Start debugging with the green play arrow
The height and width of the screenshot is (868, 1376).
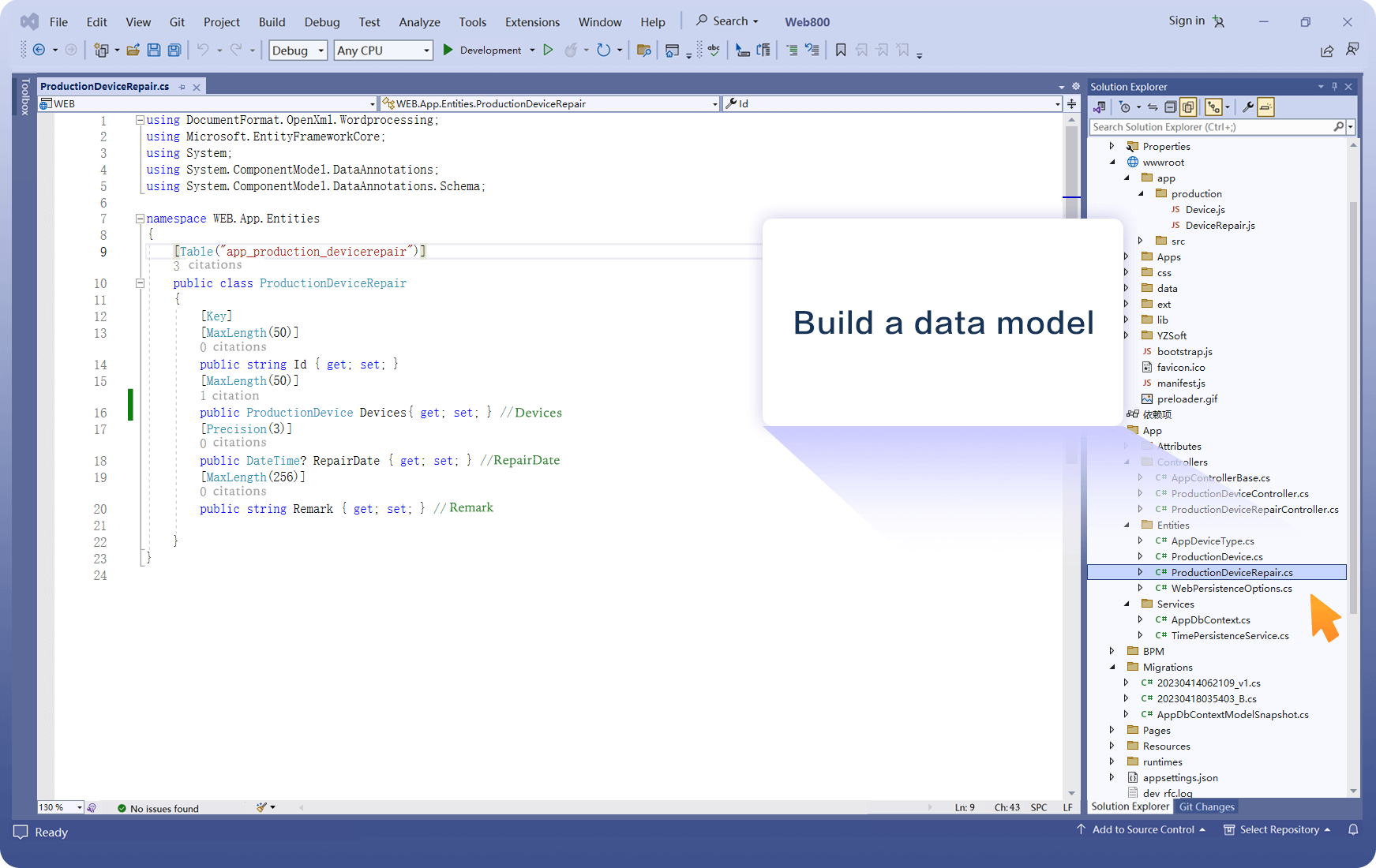pos(448,50)
